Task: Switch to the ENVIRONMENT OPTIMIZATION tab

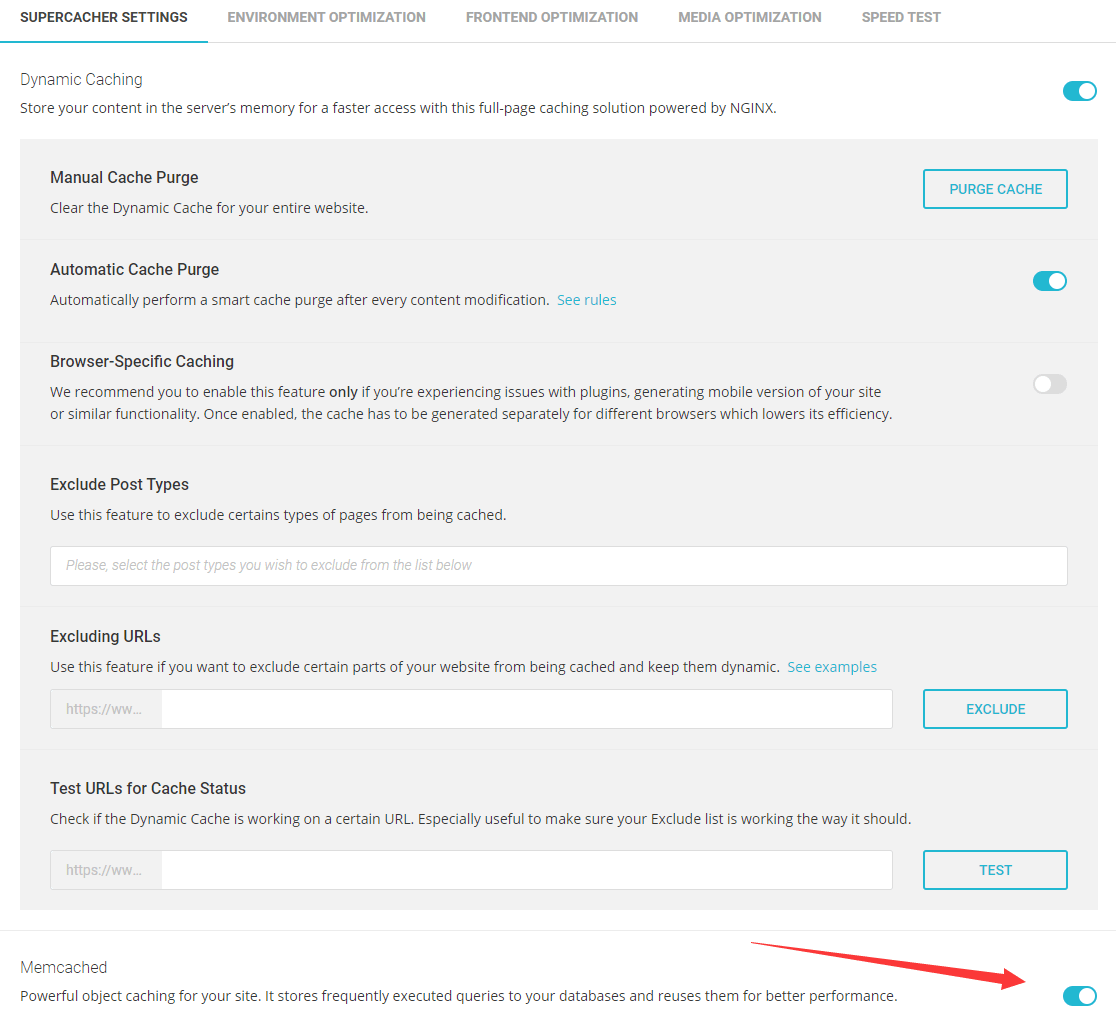Action: tap(326, 17)
